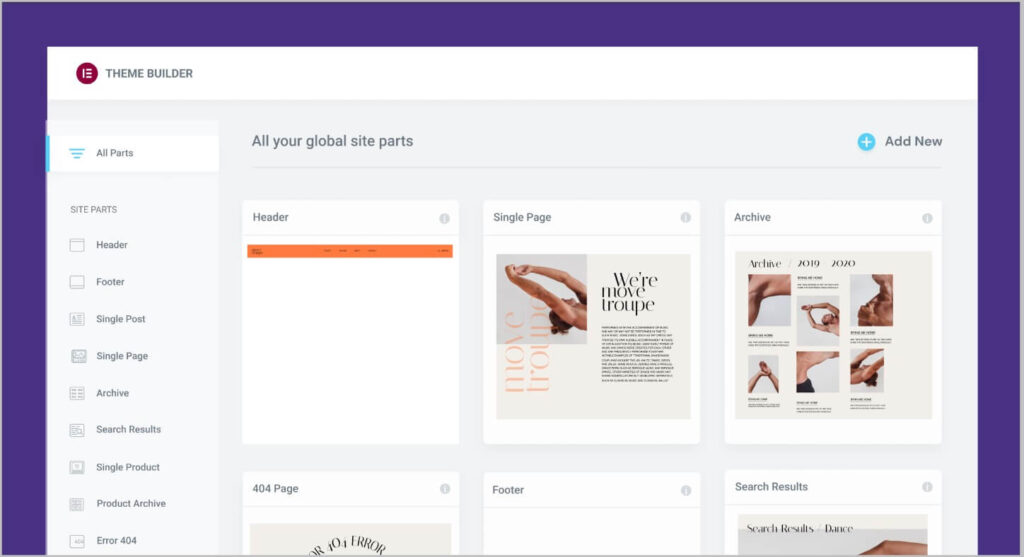The height and width of the screenshot is (557, 1024).
Task: Open the Single Page template thumbnail
Action: [593, 336]
